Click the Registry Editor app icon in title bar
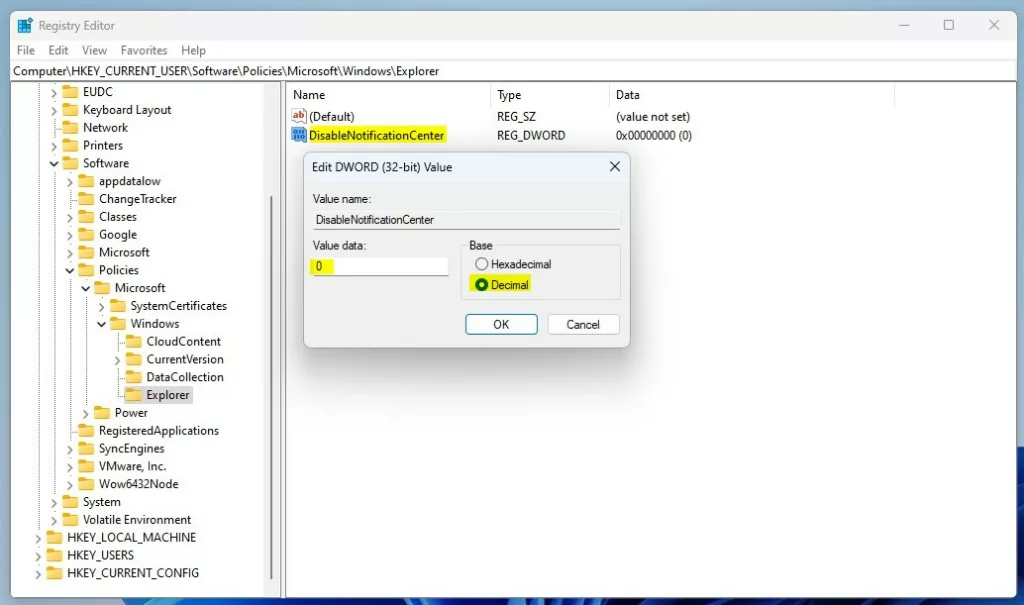The height and width of the screenshot is (605, 1024). pyautogui.click(x=25, y=25)
